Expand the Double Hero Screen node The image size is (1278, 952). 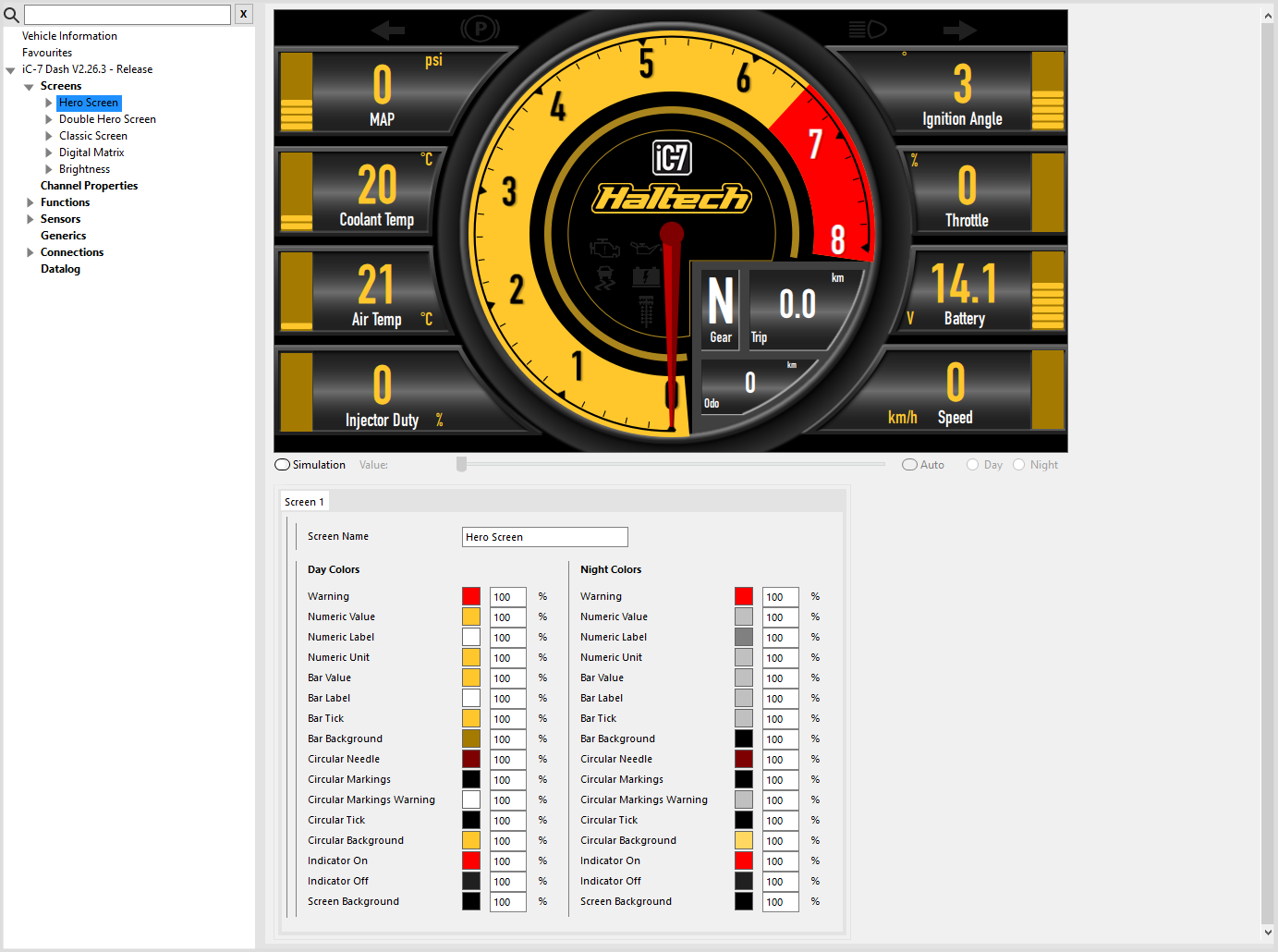[x=48, y=119]
